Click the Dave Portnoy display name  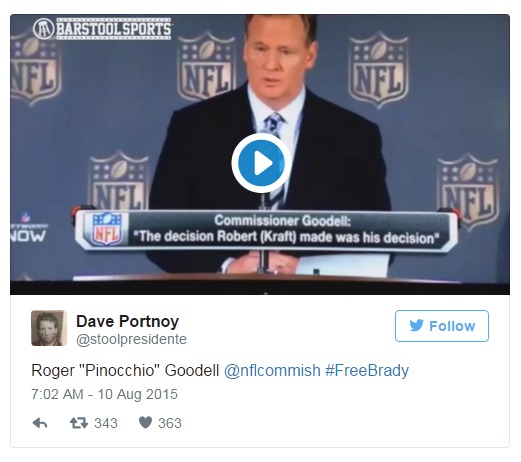[128, 321]
